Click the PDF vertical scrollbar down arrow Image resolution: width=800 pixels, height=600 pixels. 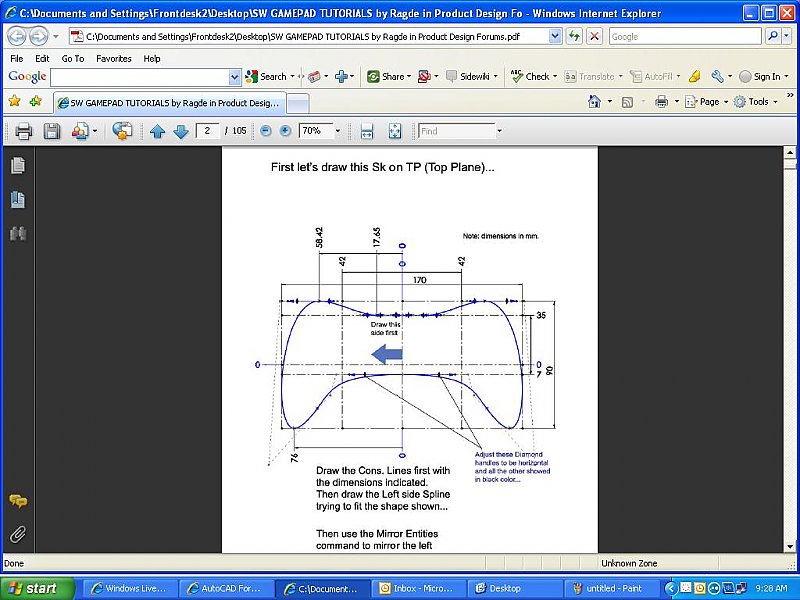pyautogui.click(x=790, y=547)
